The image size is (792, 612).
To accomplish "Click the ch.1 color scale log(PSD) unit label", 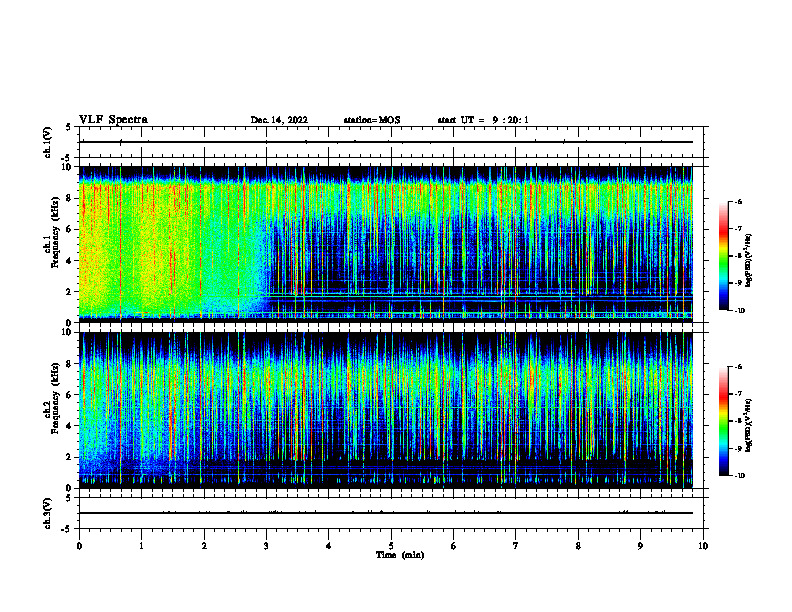I will pyautogui.click(x=749, y=260).
